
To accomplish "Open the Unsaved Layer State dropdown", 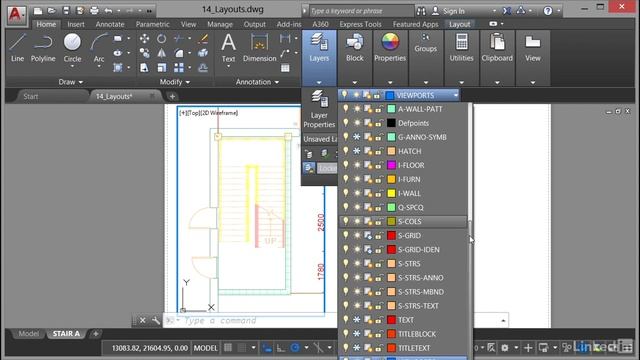I will 320,139.
